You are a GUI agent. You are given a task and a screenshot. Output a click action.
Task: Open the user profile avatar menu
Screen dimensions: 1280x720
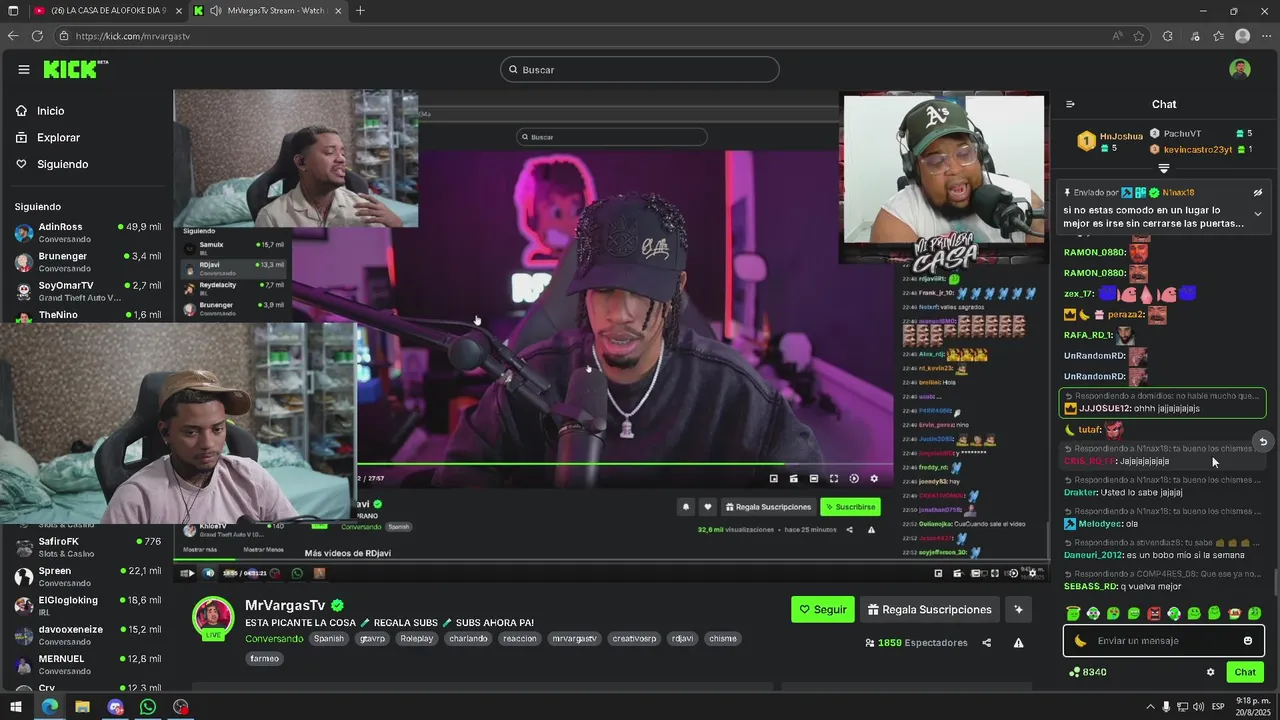(1240, 69)
